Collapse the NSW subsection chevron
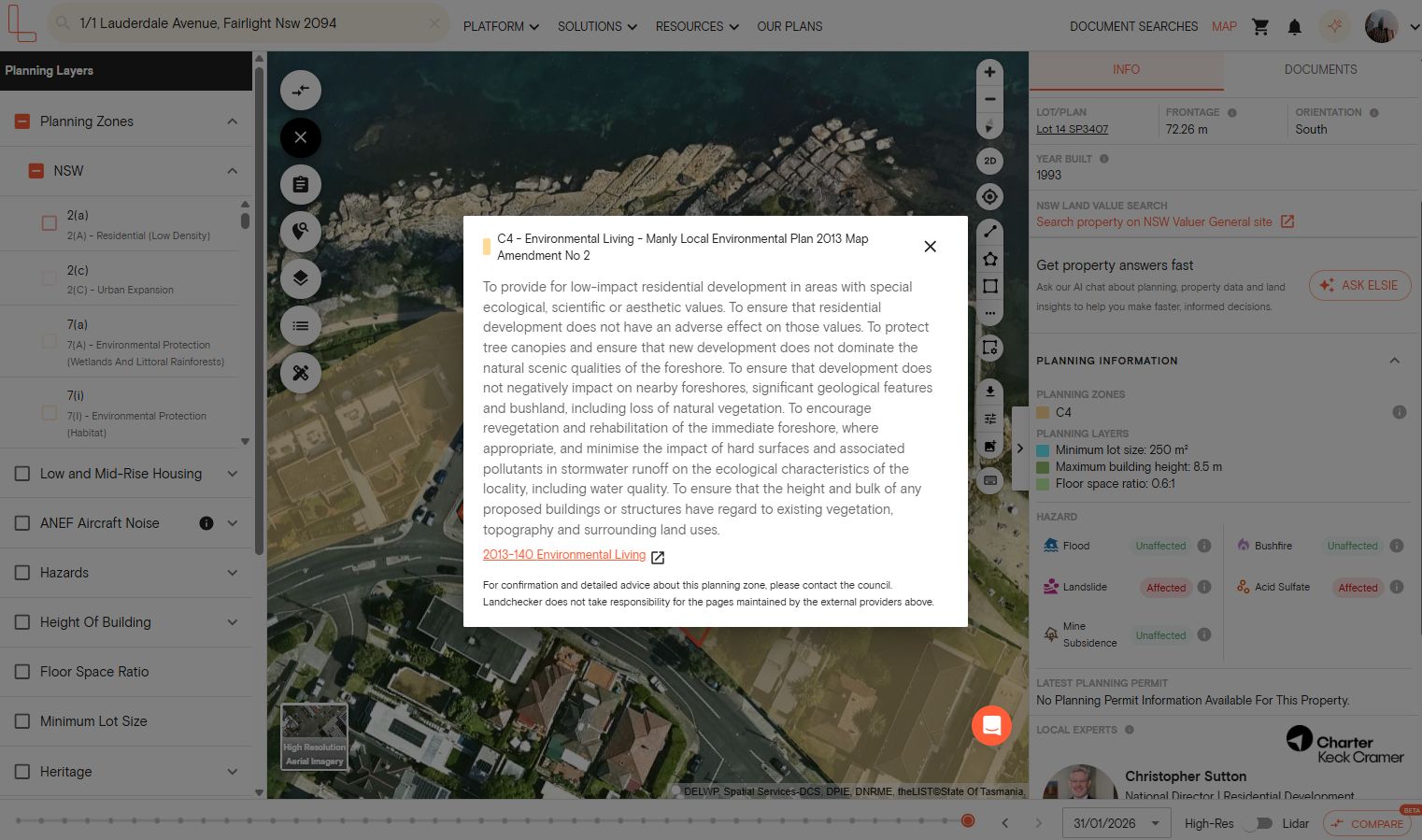 pos(233,171)
